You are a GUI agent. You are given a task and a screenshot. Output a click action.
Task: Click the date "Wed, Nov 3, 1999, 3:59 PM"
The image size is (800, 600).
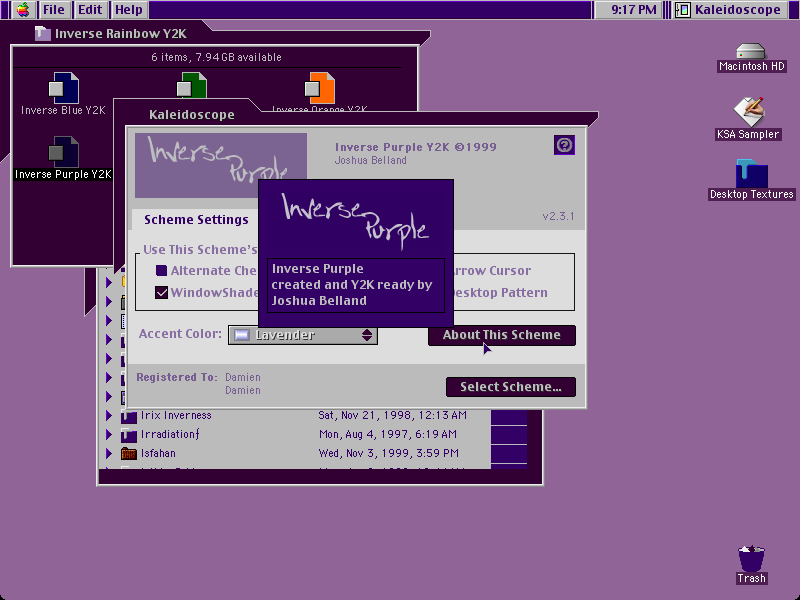[x=389, y=453]
